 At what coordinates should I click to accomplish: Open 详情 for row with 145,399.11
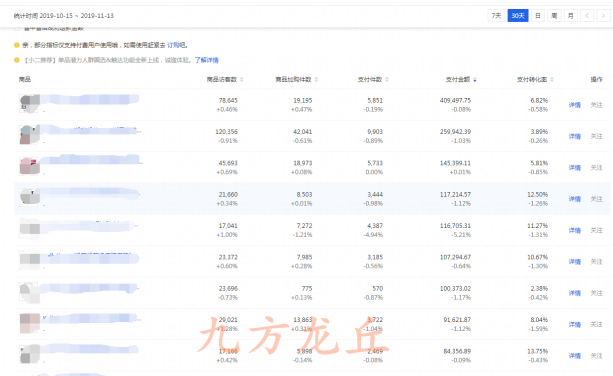point(574,167)
